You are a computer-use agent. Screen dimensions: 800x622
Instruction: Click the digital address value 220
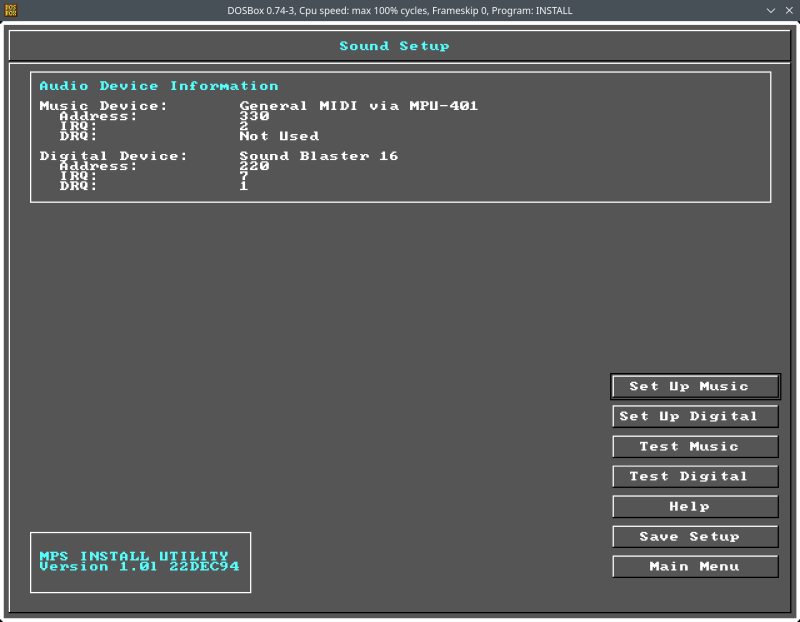click(254, 166)
